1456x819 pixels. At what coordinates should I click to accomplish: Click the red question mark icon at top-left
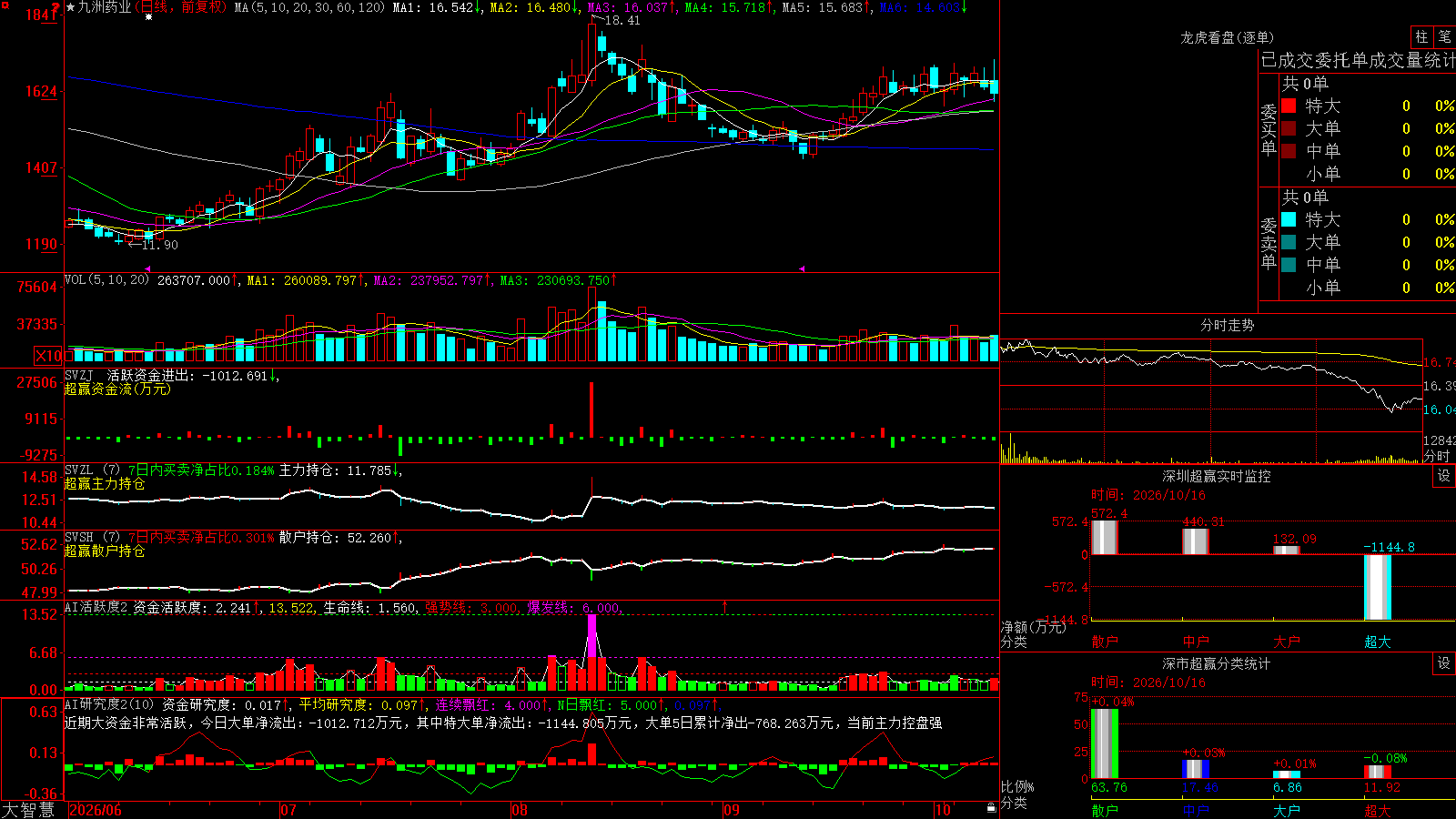56,7
